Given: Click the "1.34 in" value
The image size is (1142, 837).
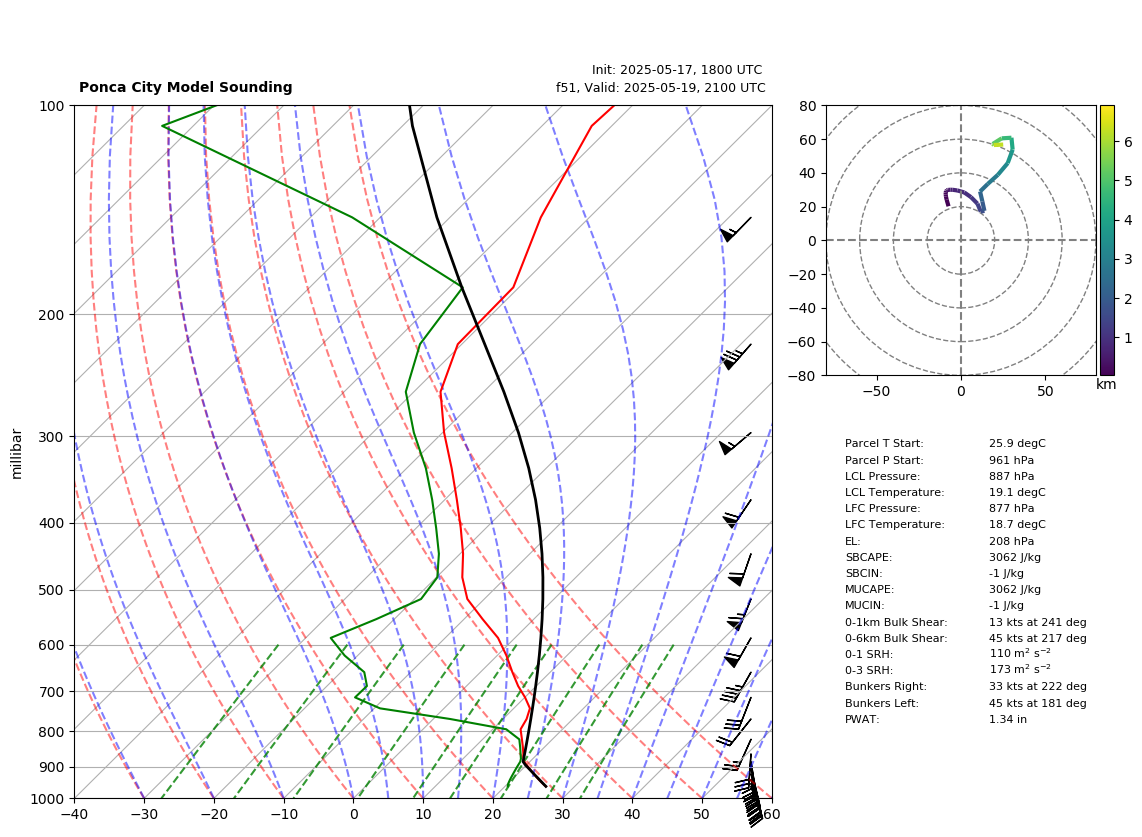Looking at the screenshot, I should click(x=1008, y=719).
